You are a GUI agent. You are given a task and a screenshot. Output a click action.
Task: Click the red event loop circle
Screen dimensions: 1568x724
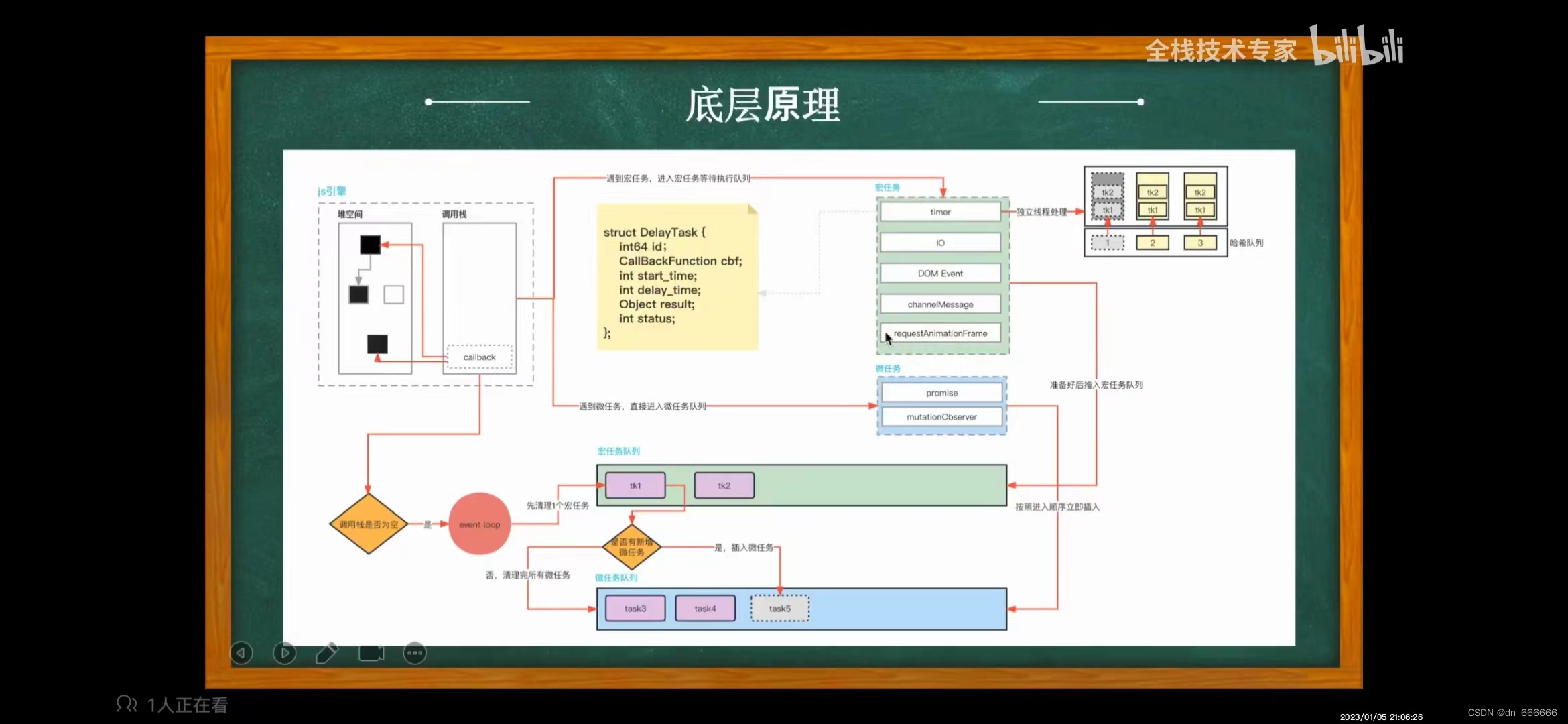tap(479, 524)
